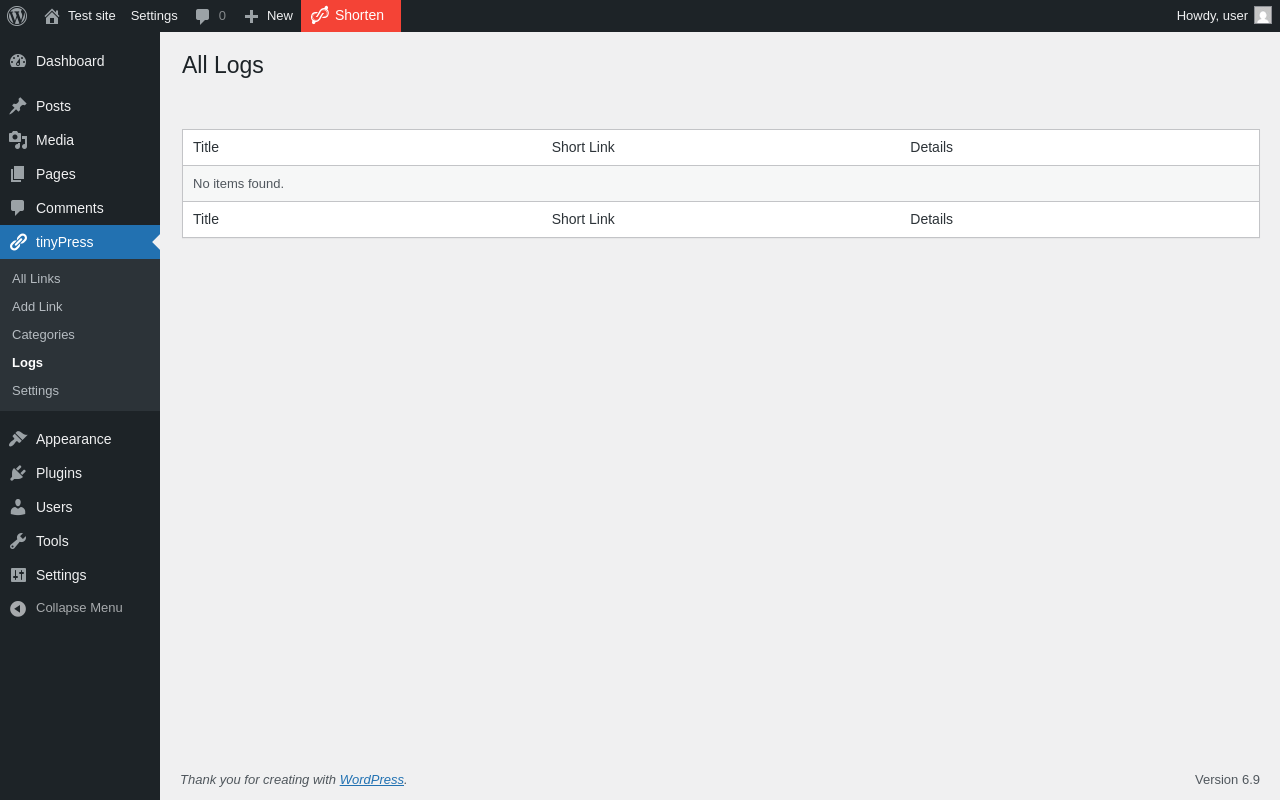1280x800 pixels.
Task: Click the Dashboard gauge icon
Action: pos(18,61)
